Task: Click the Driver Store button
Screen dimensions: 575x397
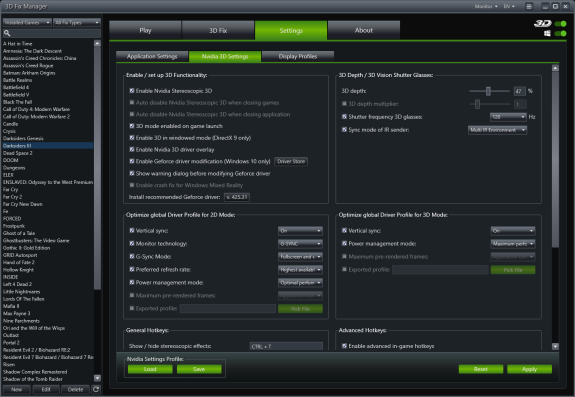Action: tap(291, 161)
